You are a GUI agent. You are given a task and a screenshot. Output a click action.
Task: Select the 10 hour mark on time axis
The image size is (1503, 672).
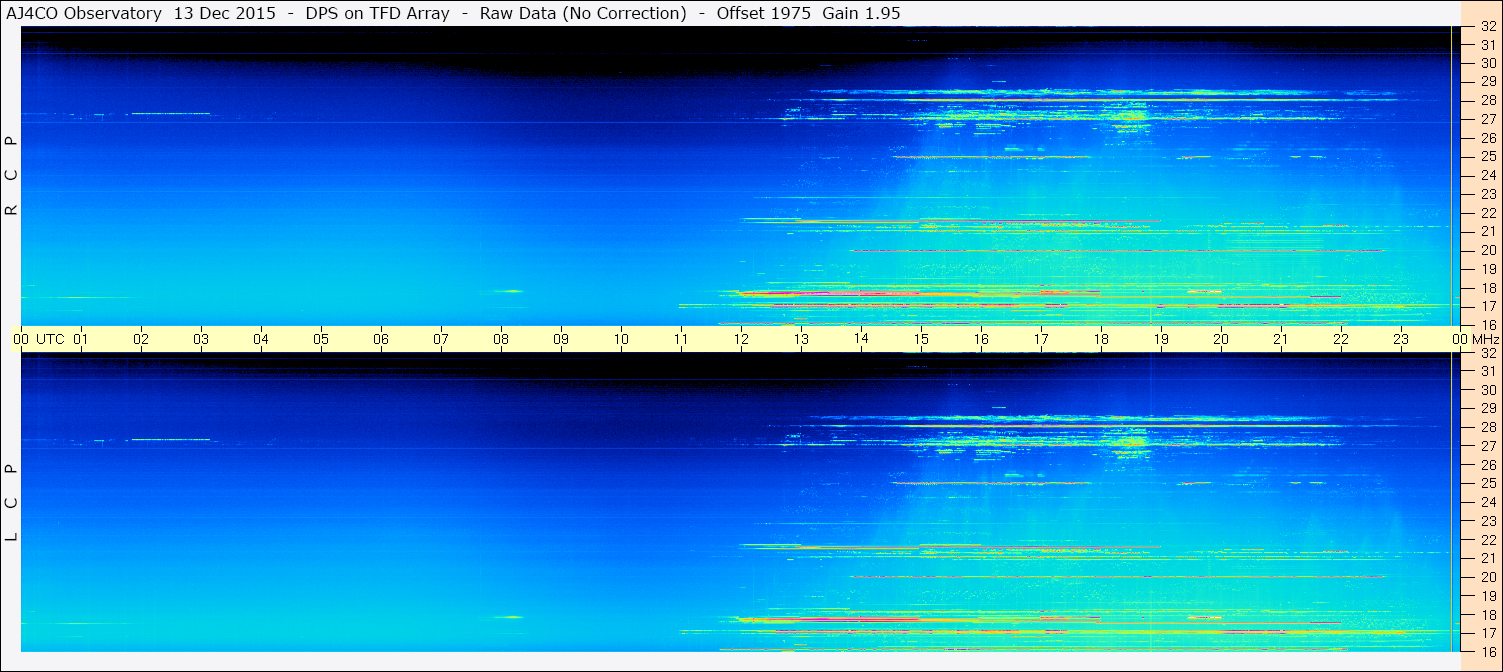pos(621,339)
